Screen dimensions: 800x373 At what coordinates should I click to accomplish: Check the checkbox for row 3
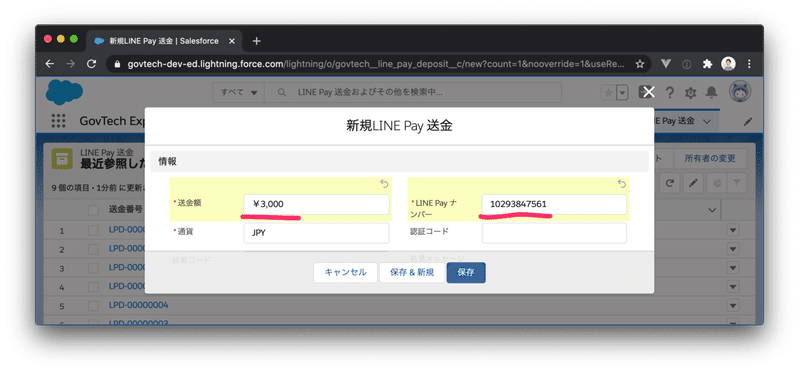(x=93, y=268)
